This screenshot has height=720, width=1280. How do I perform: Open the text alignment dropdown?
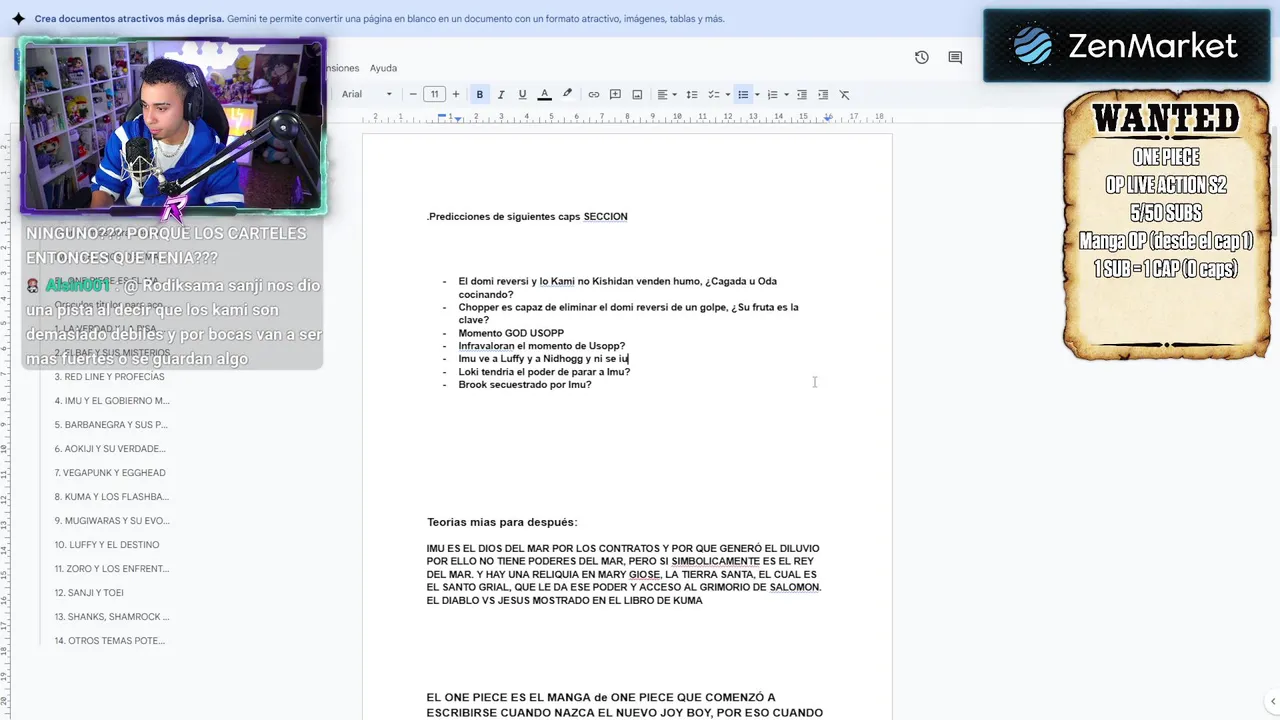point(666,94)
